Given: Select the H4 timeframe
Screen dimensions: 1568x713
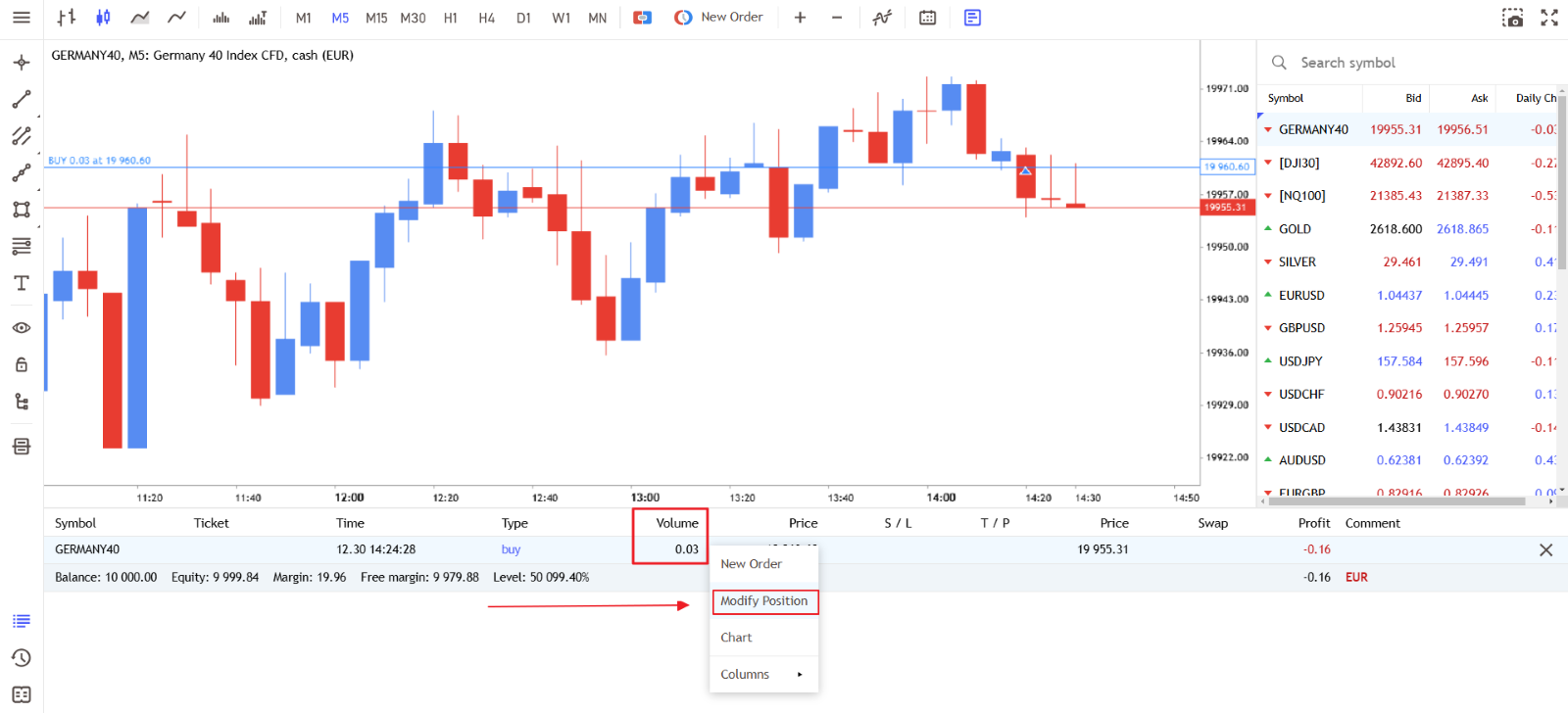Looking at the screenshot, I should [487, 18].
